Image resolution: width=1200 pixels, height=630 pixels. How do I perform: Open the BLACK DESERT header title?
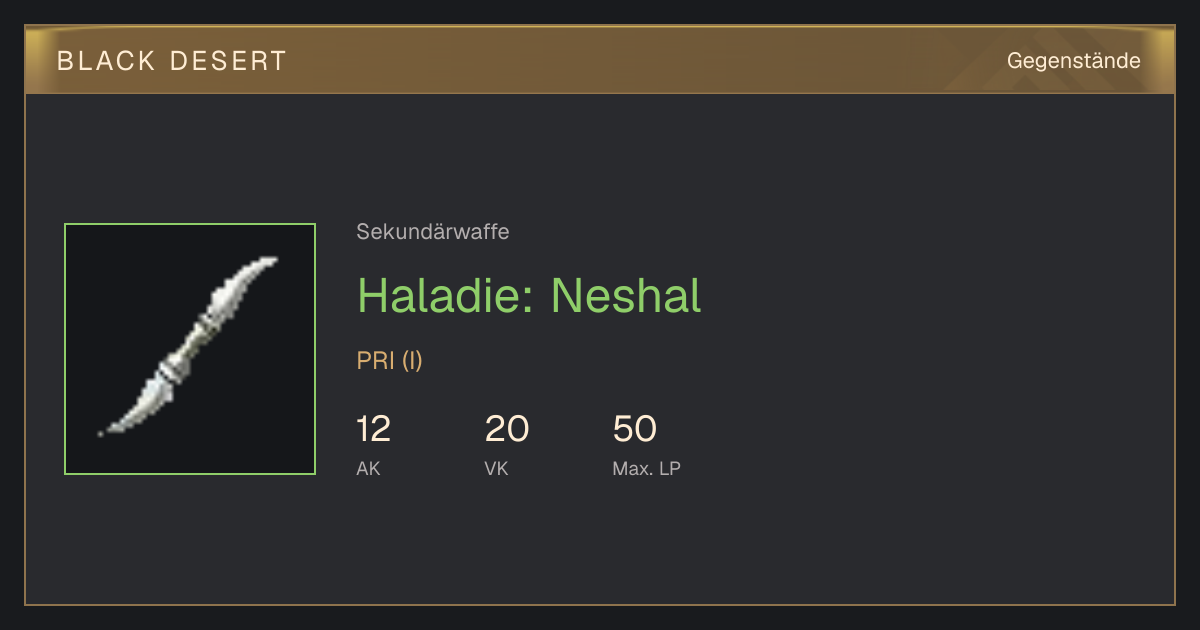point(171,61)
